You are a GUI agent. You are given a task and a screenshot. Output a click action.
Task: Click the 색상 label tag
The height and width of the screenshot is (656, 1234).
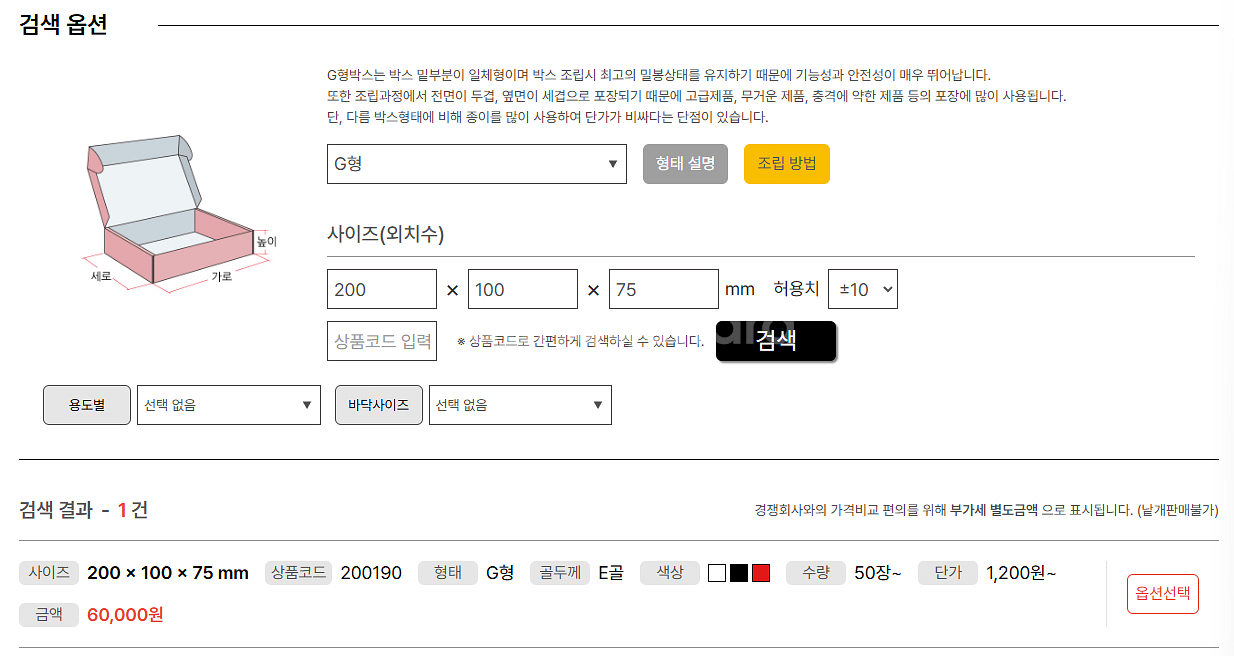point(670,573)
